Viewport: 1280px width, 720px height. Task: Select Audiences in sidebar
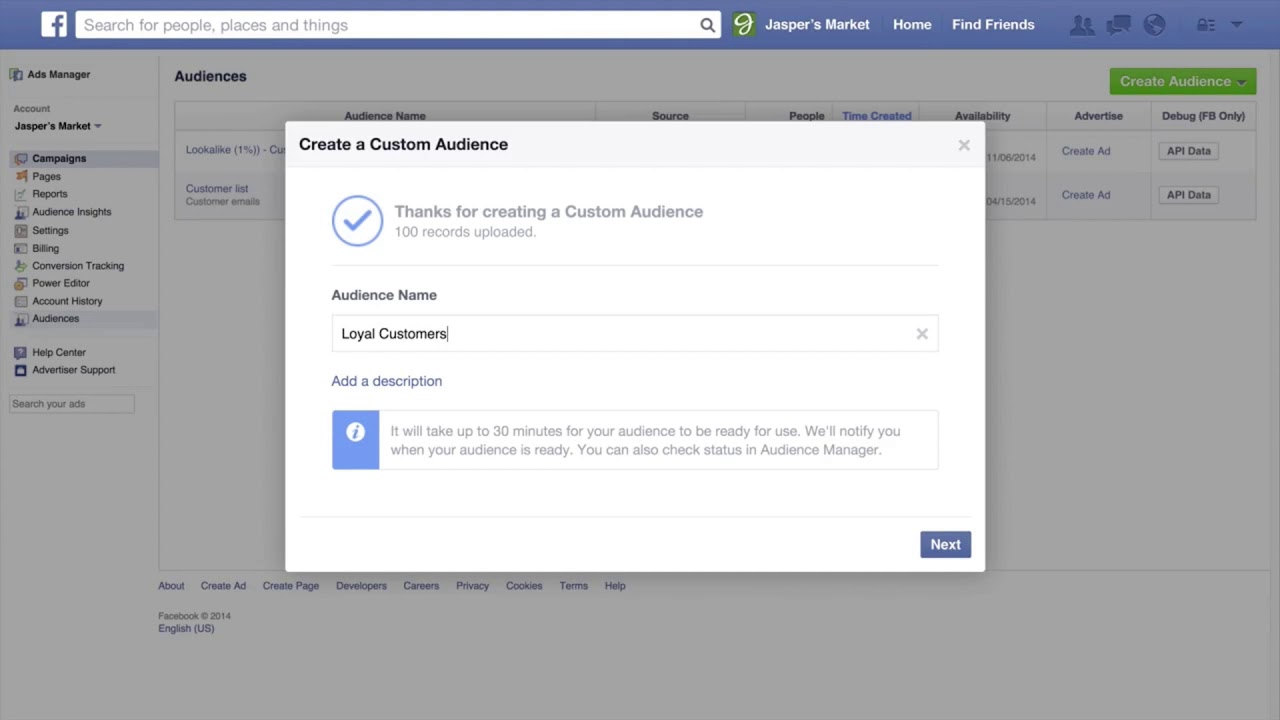(56, 319)
